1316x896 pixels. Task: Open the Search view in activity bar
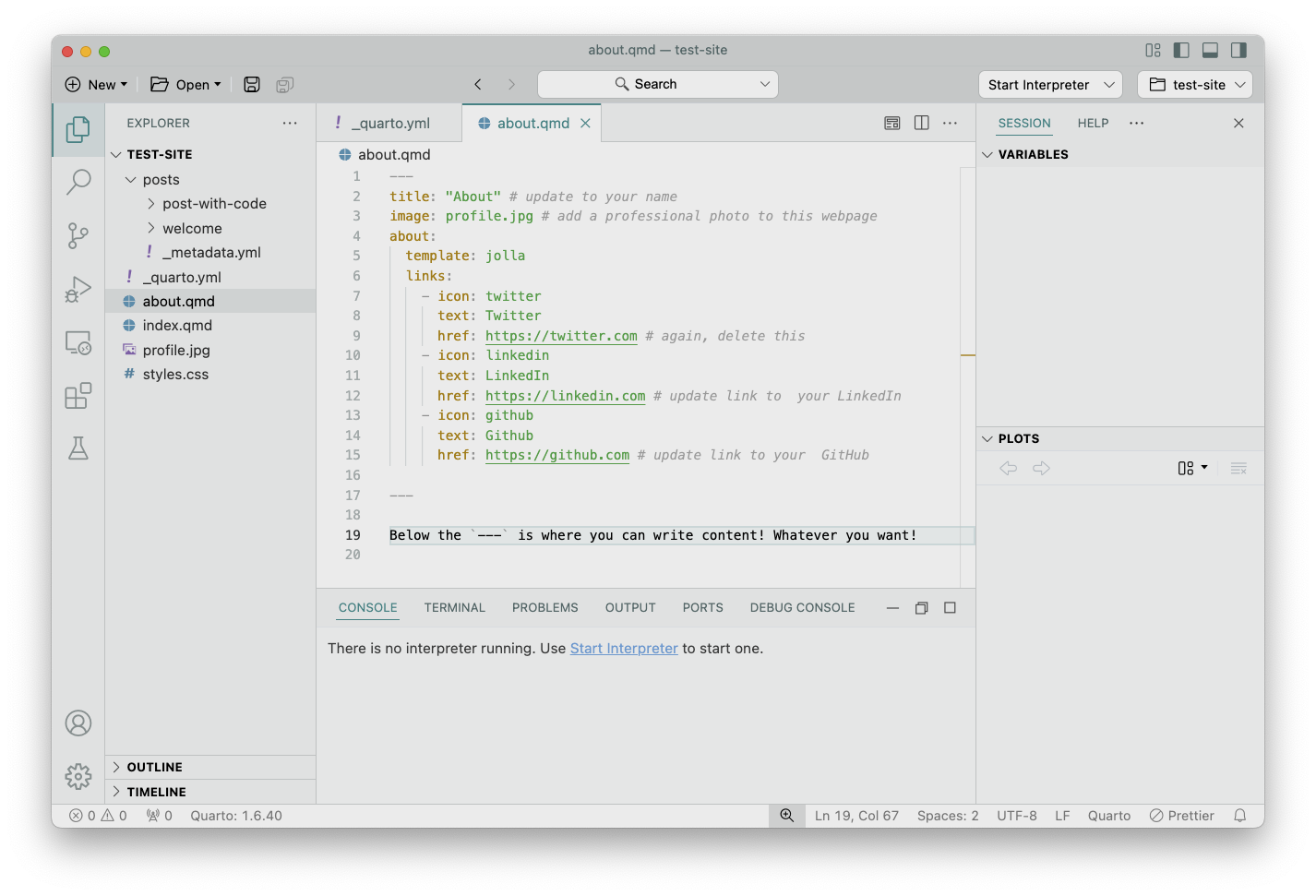pyautogui.click(x=78, y=182)
